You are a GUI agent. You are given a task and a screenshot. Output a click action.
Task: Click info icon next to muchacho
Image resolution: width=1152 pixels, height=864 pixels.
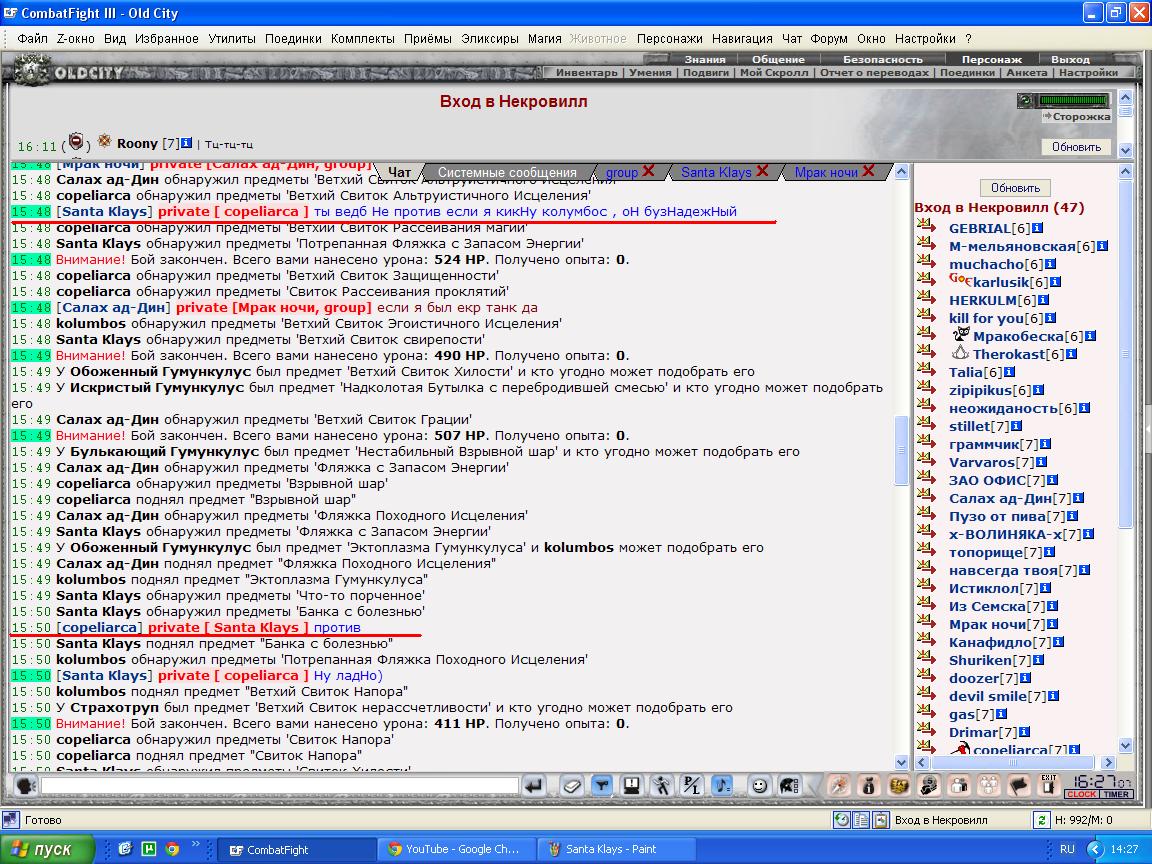(x=1051, y=264)
